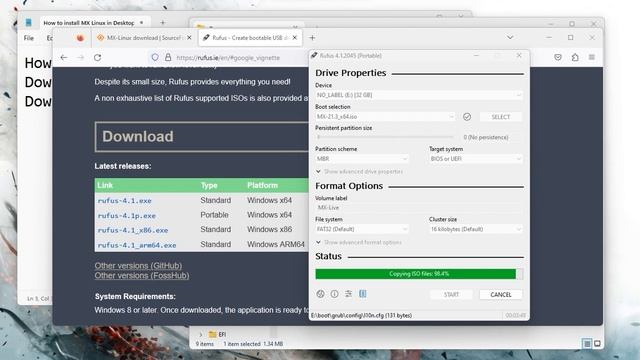Adjust the Persistent partition size slider
640x360 pixels.
385,138
